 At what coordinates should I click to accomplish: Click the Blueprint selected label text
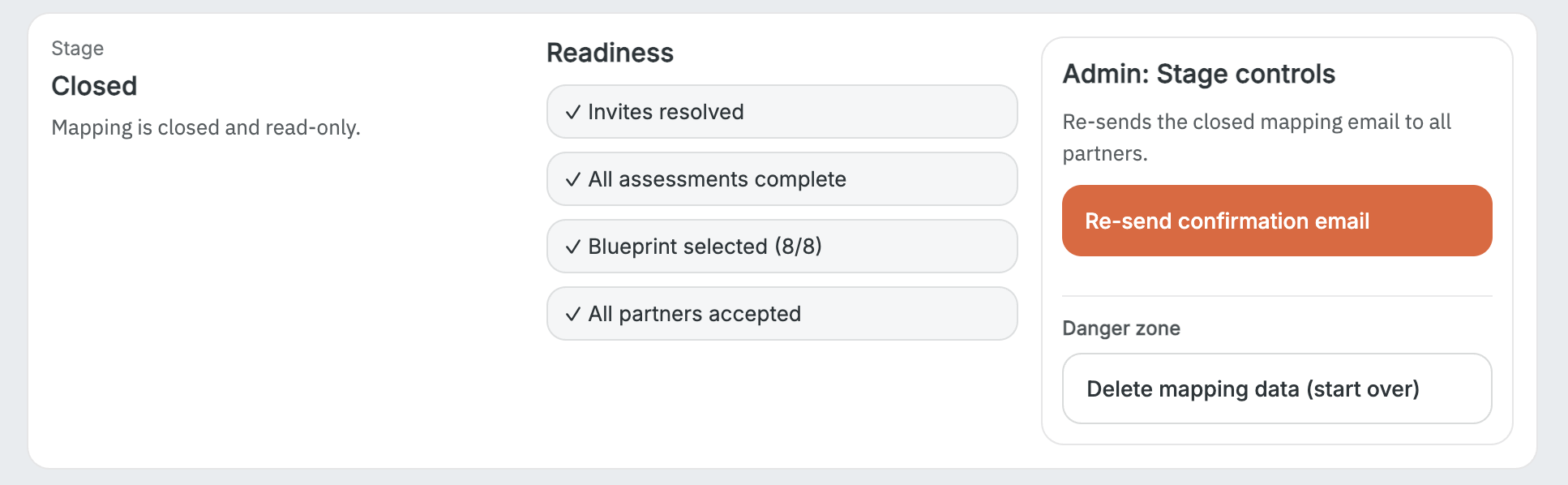tap(677, 247)
